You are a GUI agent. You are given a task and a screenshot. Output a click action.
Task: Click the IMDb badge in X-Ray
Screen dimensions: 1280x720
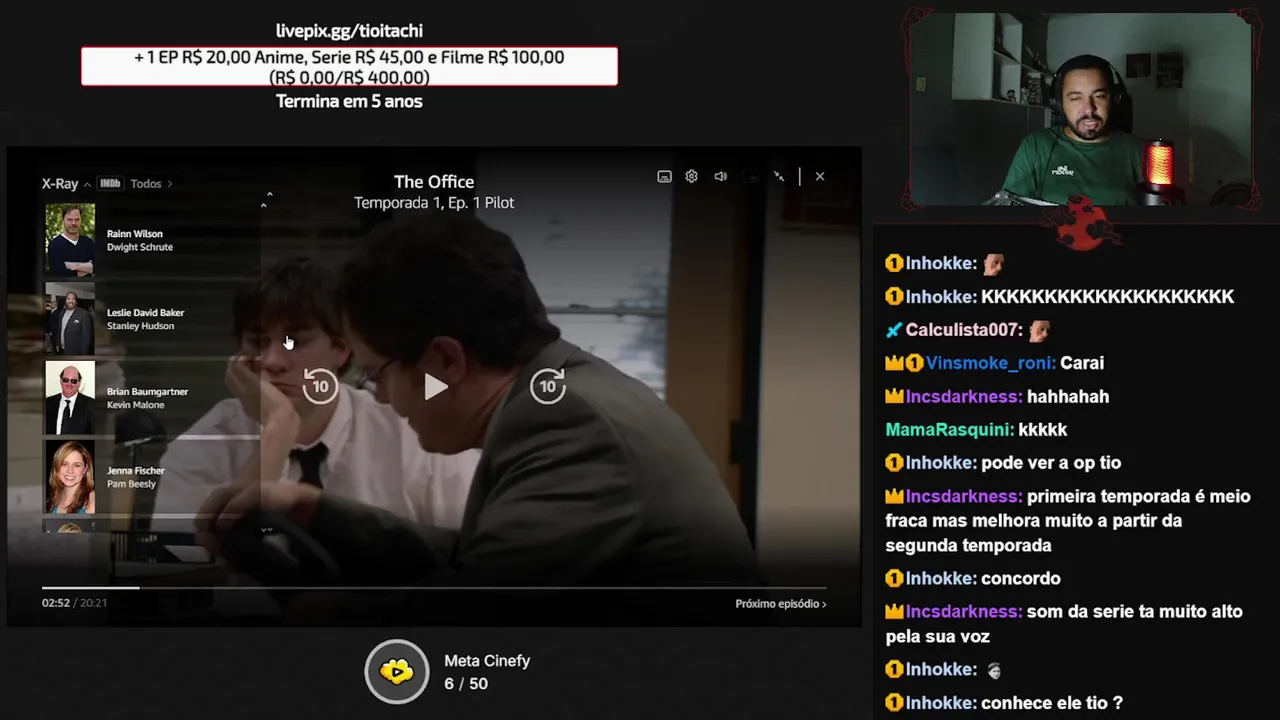click(110, 183)
